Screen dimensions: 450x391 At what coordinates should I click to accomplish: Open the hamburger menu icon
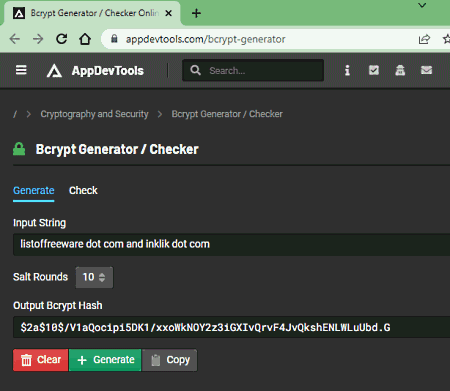coord(21,70)
